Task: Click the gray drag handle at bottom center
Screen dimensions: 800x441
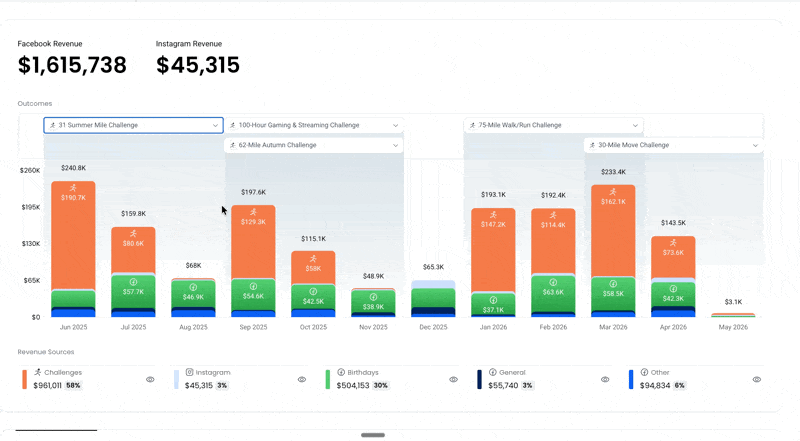Action: pyautogui.click(x=373, y=435)
